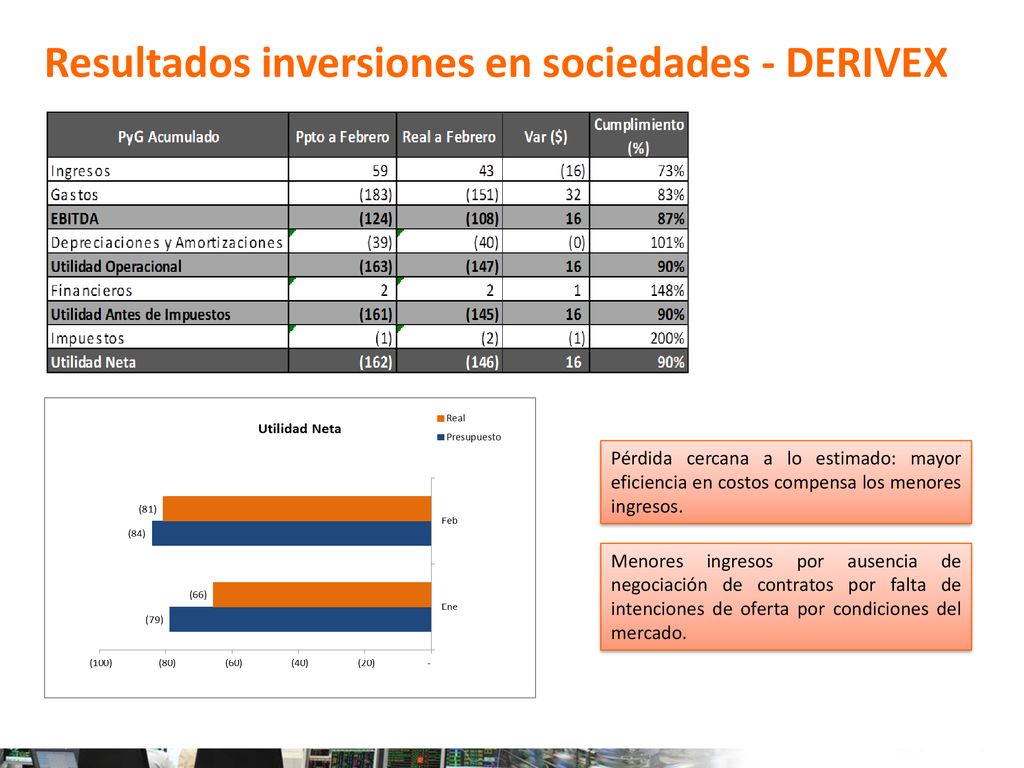Image resolution: width=1024 pixels, height=768 pixels.
Task: Click the (40) axis tick label
Action: click(300, 663)
